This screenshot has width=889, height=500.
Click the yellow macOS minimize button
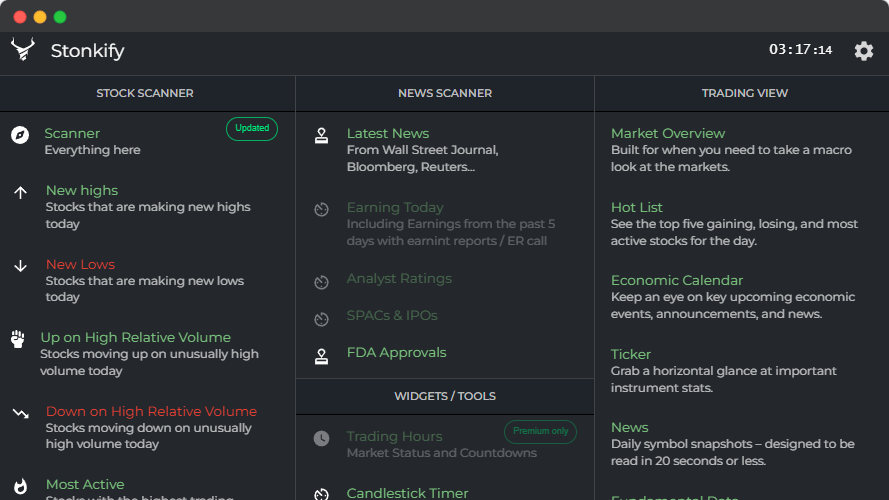coord(40,17)
